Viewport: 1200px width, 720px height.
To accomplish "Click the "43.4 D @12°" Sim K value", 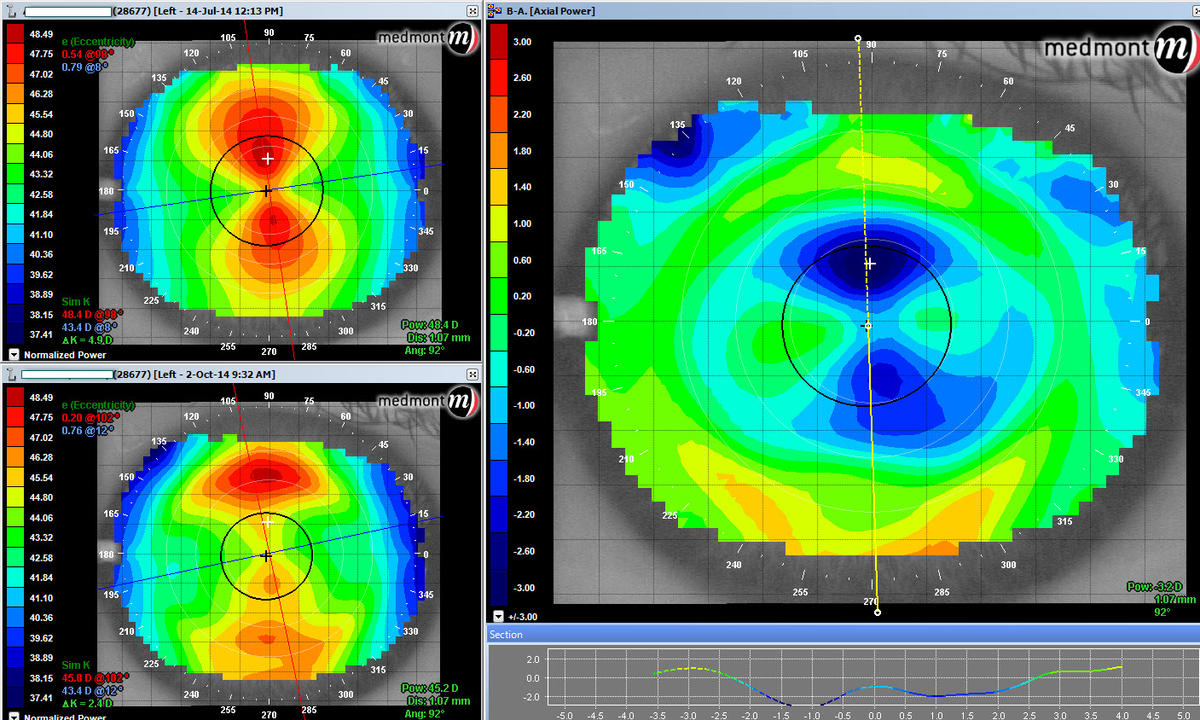I will pyautogui.click(x=94, y=691).
